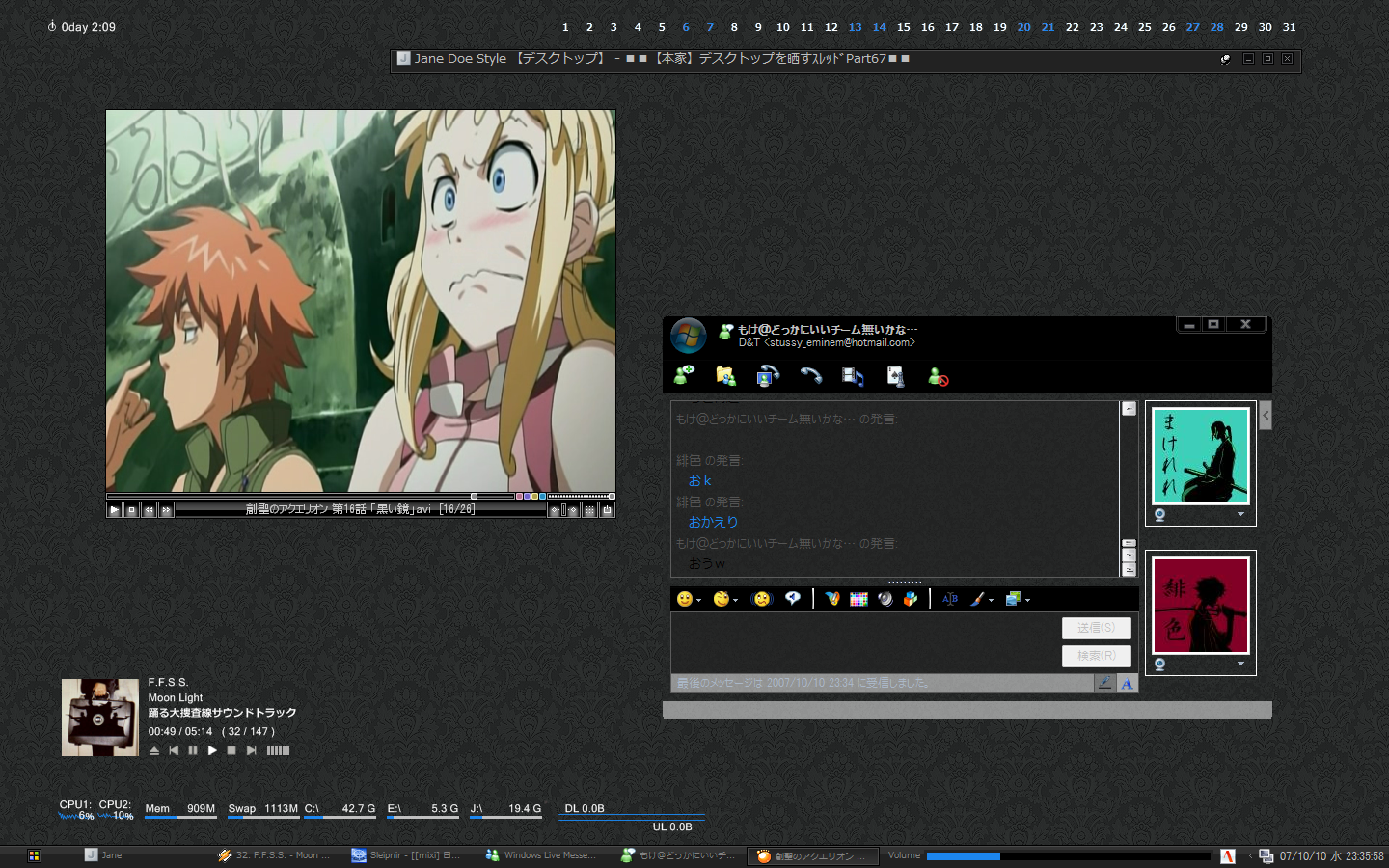Go to previous track in music widget
Image resolution: width=1389 pixels, height=868 pixels.
[x=174, y=750]
